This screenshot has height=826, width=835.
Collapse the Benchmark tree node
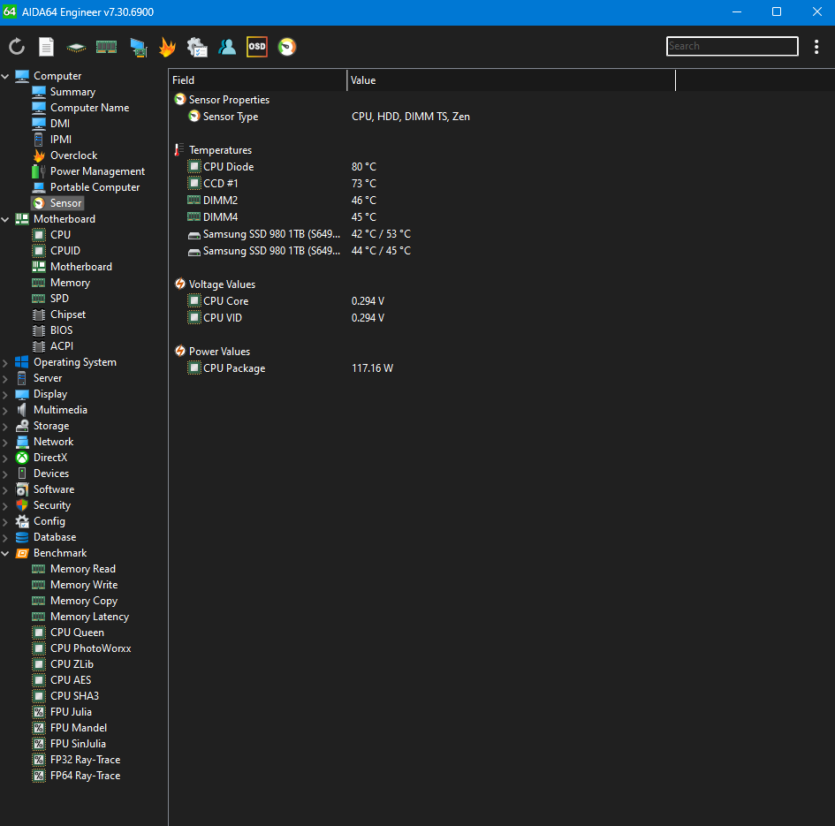[x=5, y=553]
